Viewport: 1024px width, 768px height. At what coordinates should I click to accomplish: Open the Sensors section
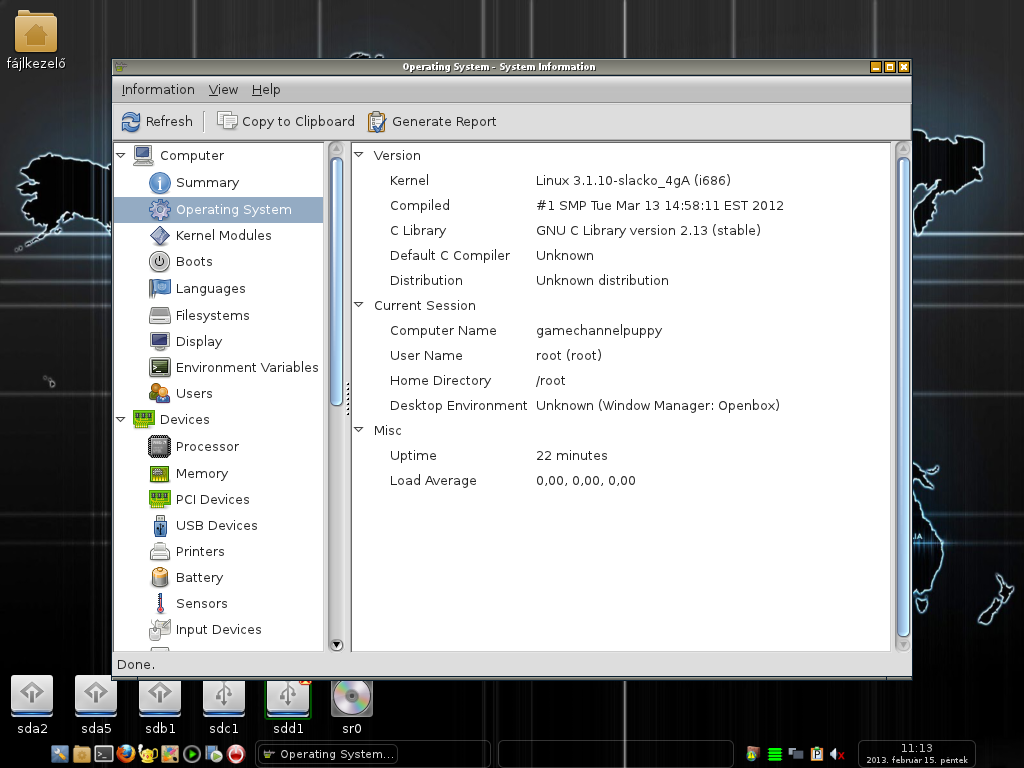(x=201, y=604)
